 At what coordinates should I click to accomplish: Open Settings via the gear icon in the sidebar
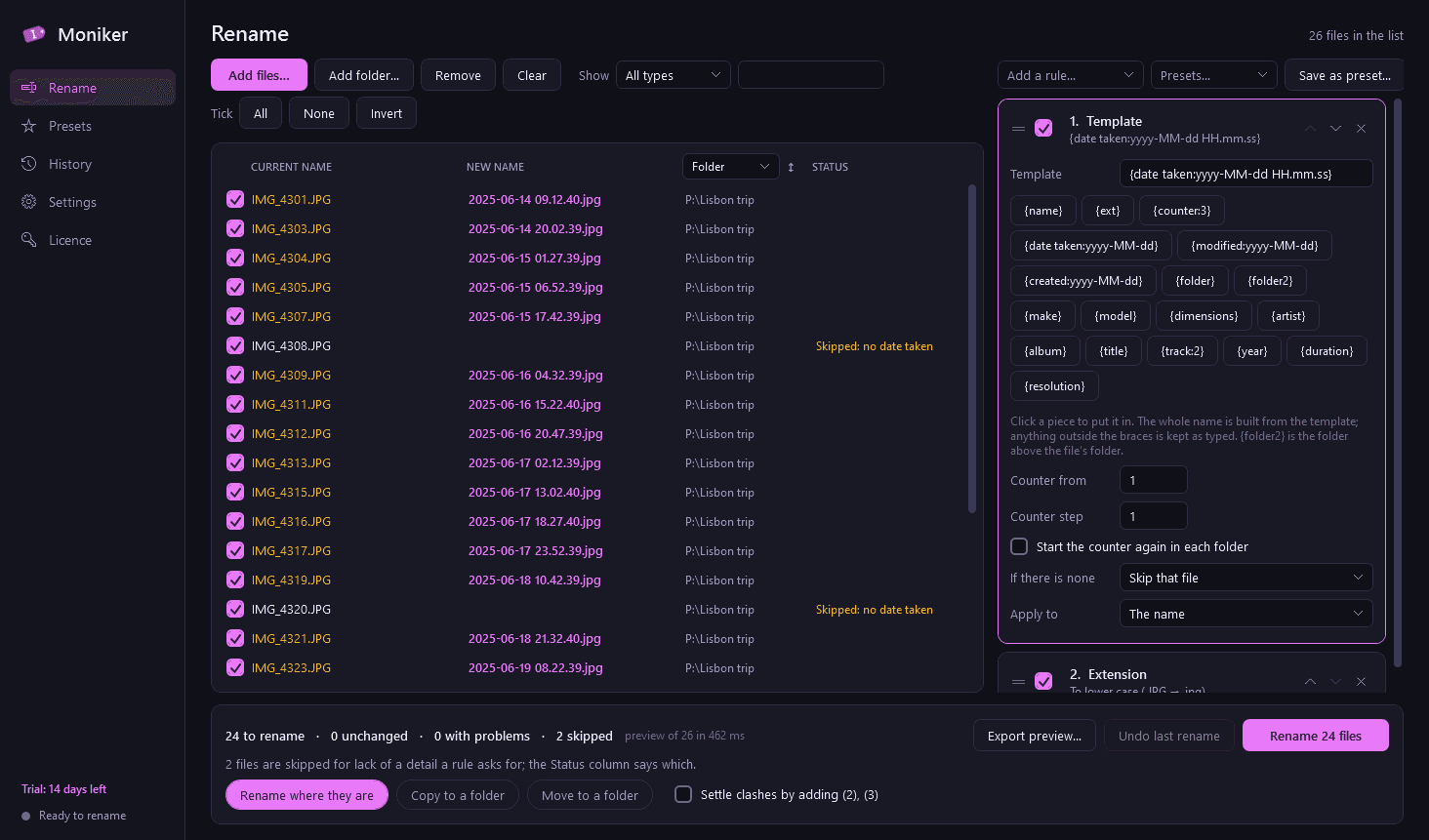[29, 202]
